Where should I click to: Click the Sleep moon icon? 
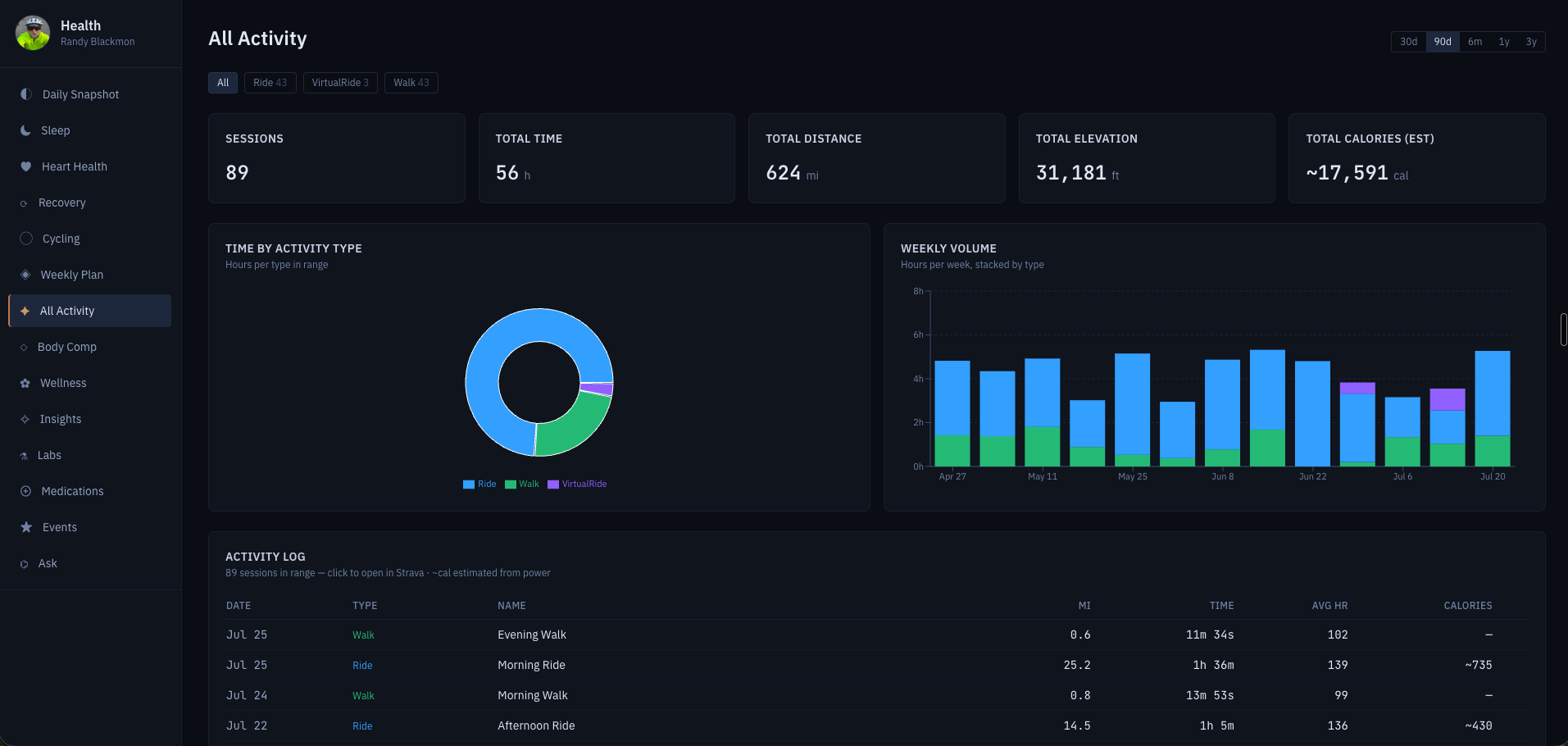26,130
